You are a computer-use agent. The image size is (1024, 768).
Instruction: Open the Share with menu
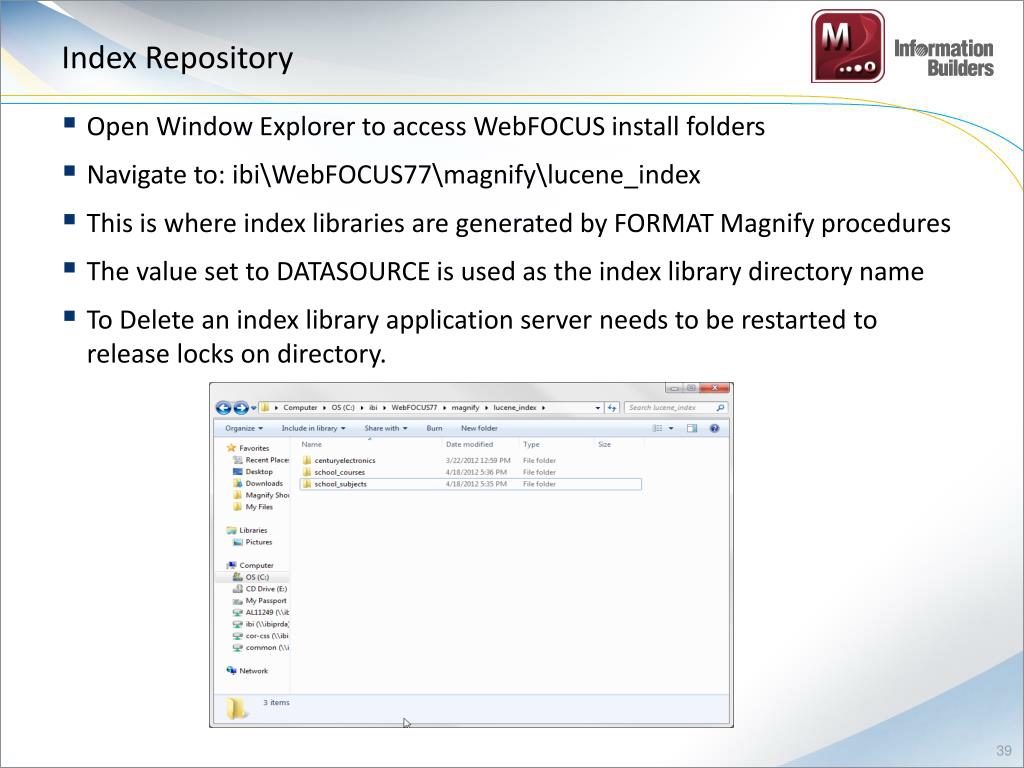click(x=385, y=428)
